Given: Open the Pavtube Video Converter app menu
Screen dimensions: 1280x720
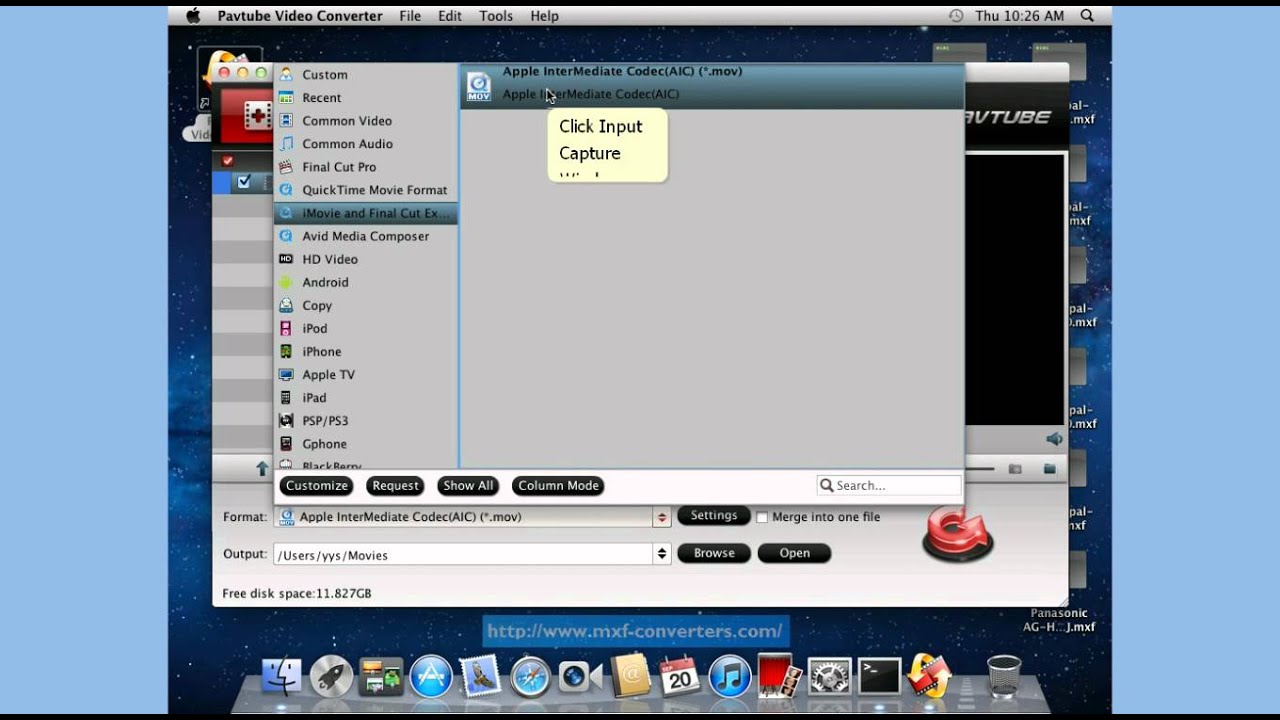Looking at the screenshot, I should coord(300,16).
